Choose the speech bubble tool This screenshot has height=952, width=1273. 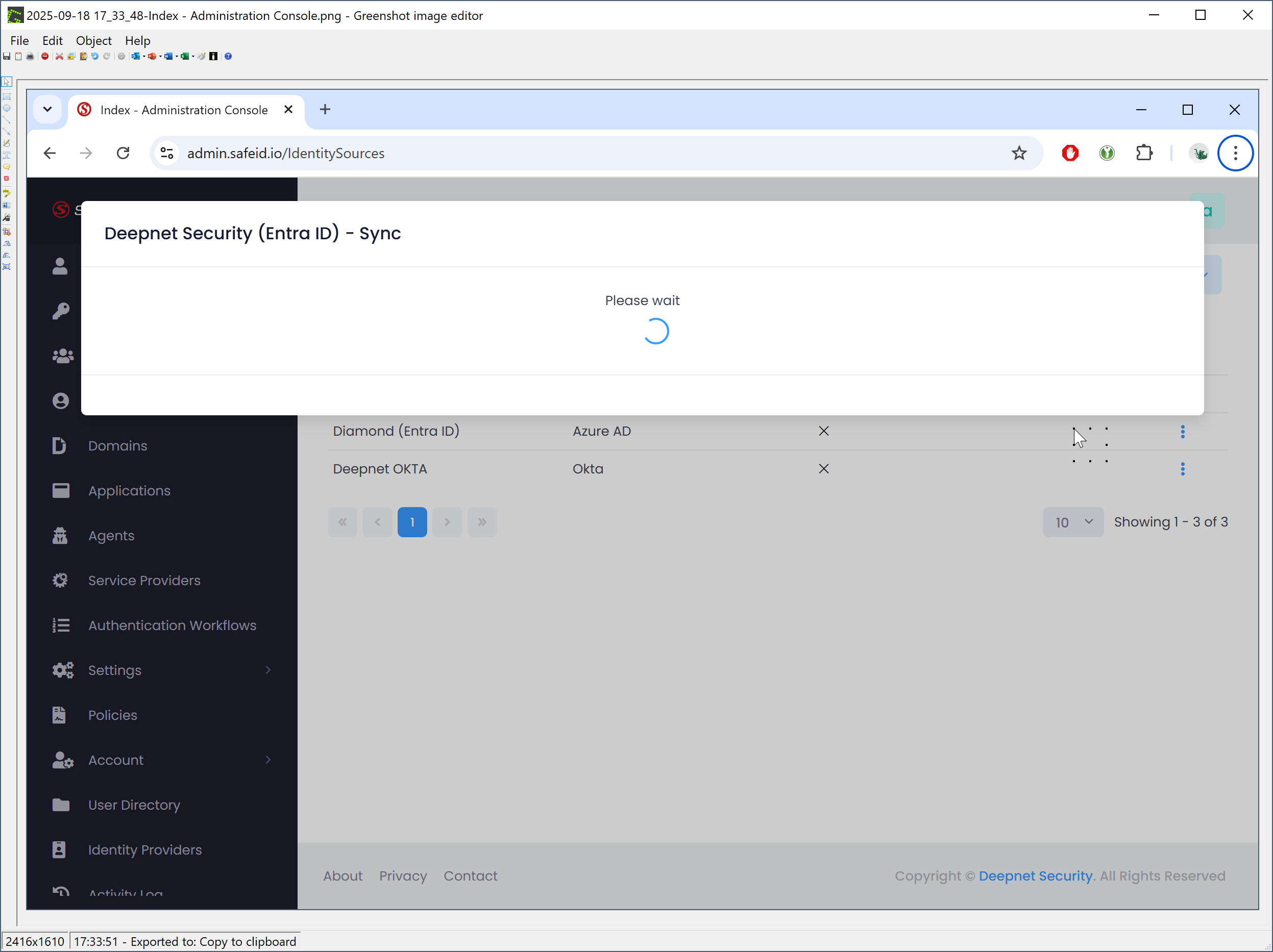7,167
